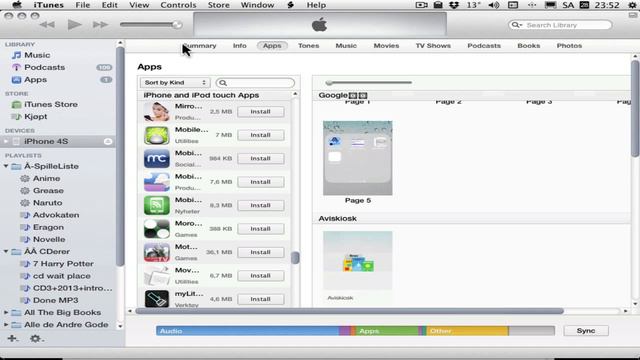The image size is (640, 360).
Task: Focus the Search Library field
Action: [x=560, y=25]
